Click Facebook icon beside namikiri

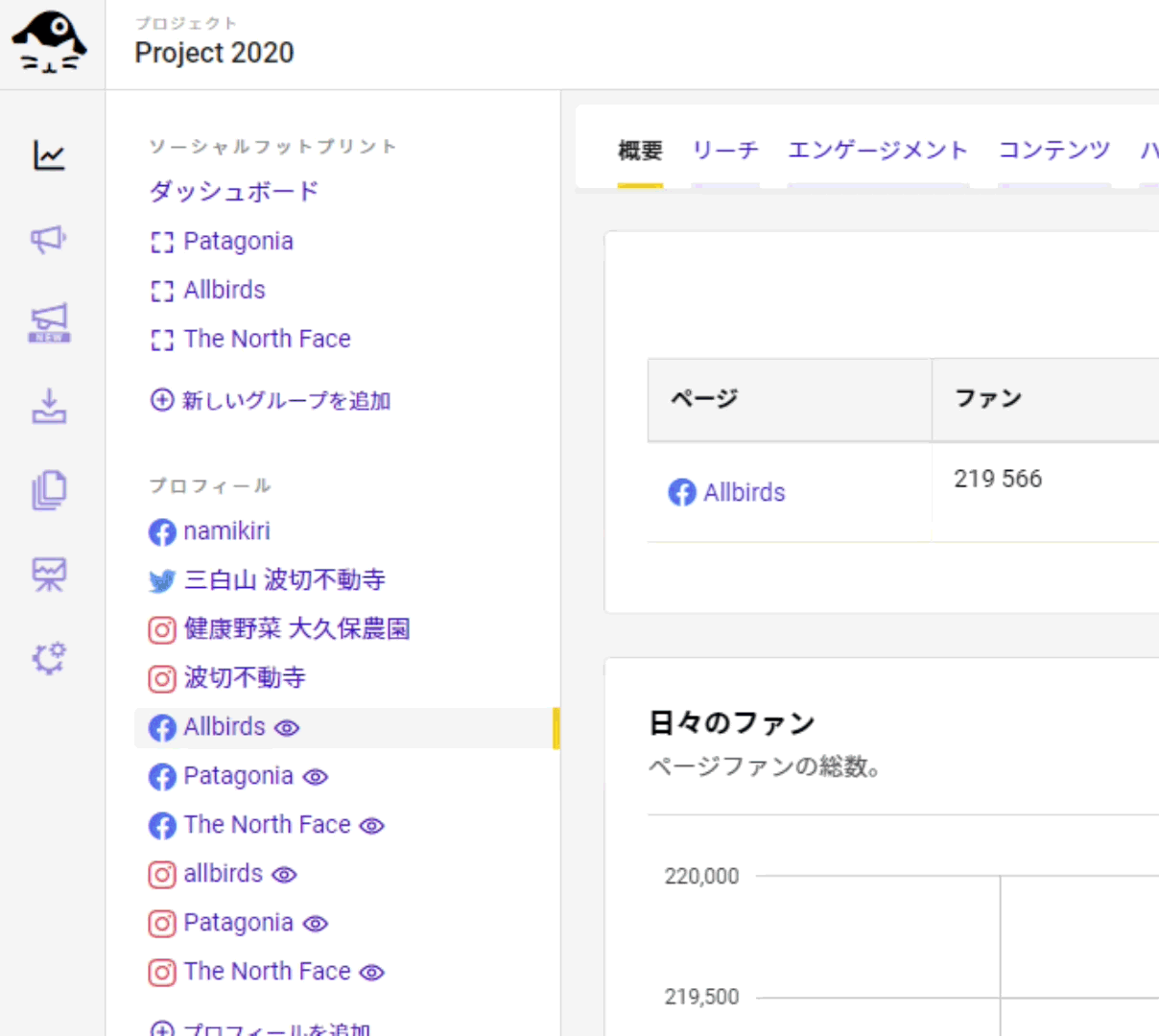[162, 532]
